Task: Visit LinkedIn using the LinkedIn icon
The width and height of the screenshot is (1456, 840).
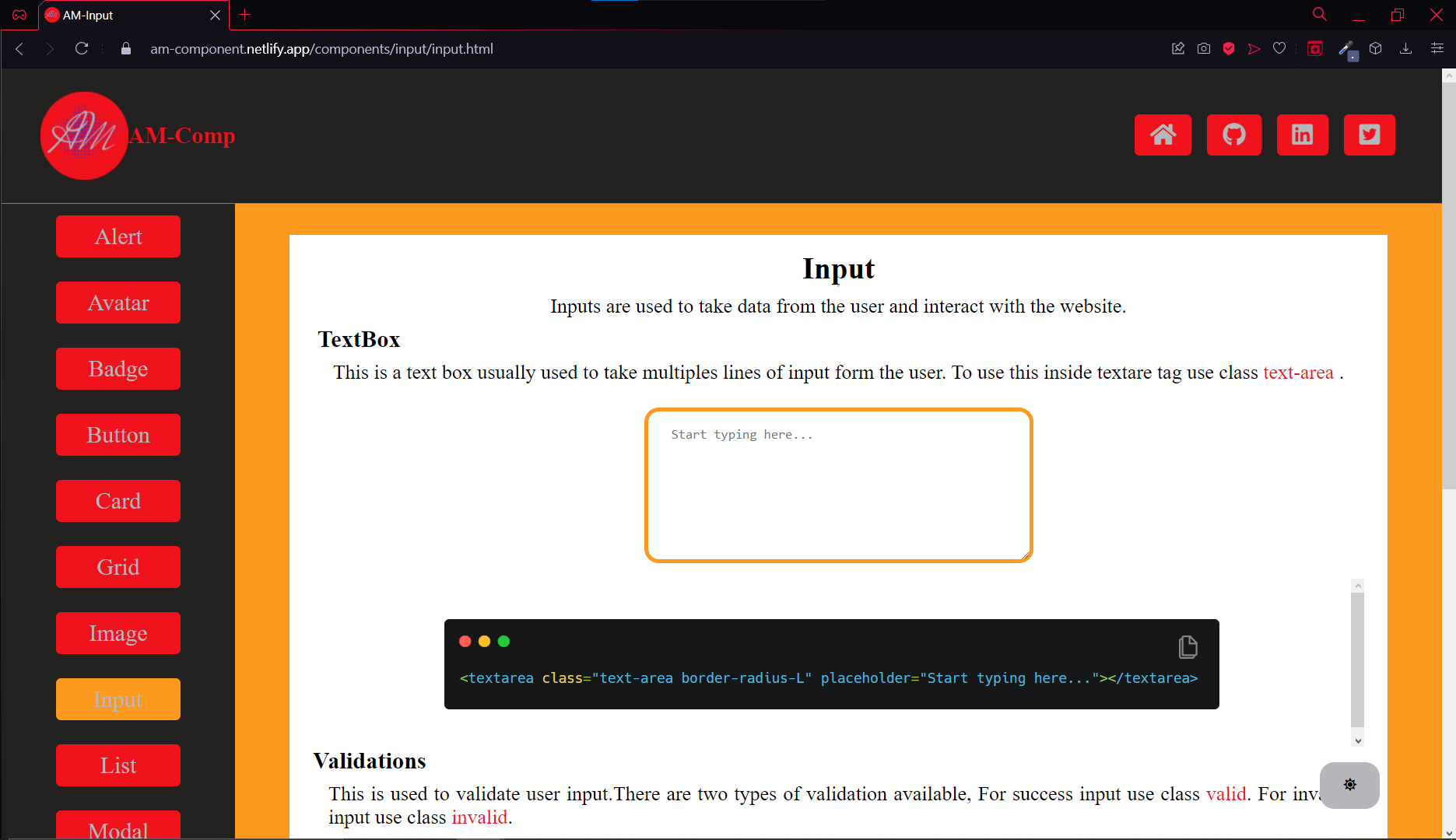Action: (1302, 135)
